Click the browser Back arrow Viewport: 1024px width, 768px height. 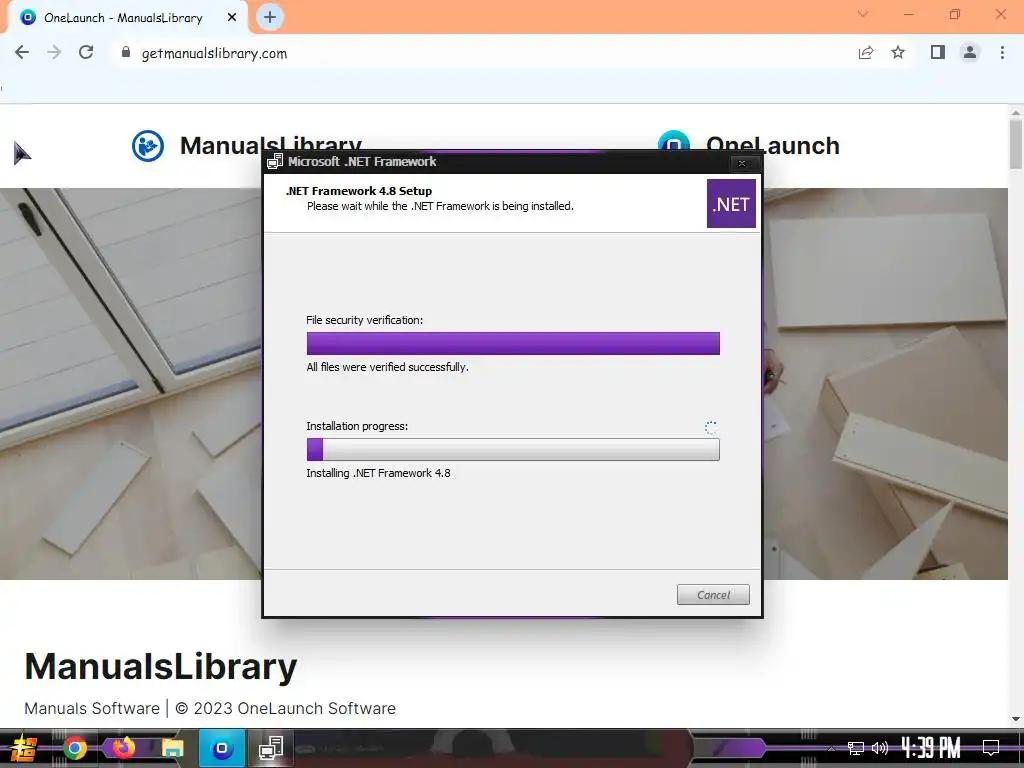(x=22, y=52)
